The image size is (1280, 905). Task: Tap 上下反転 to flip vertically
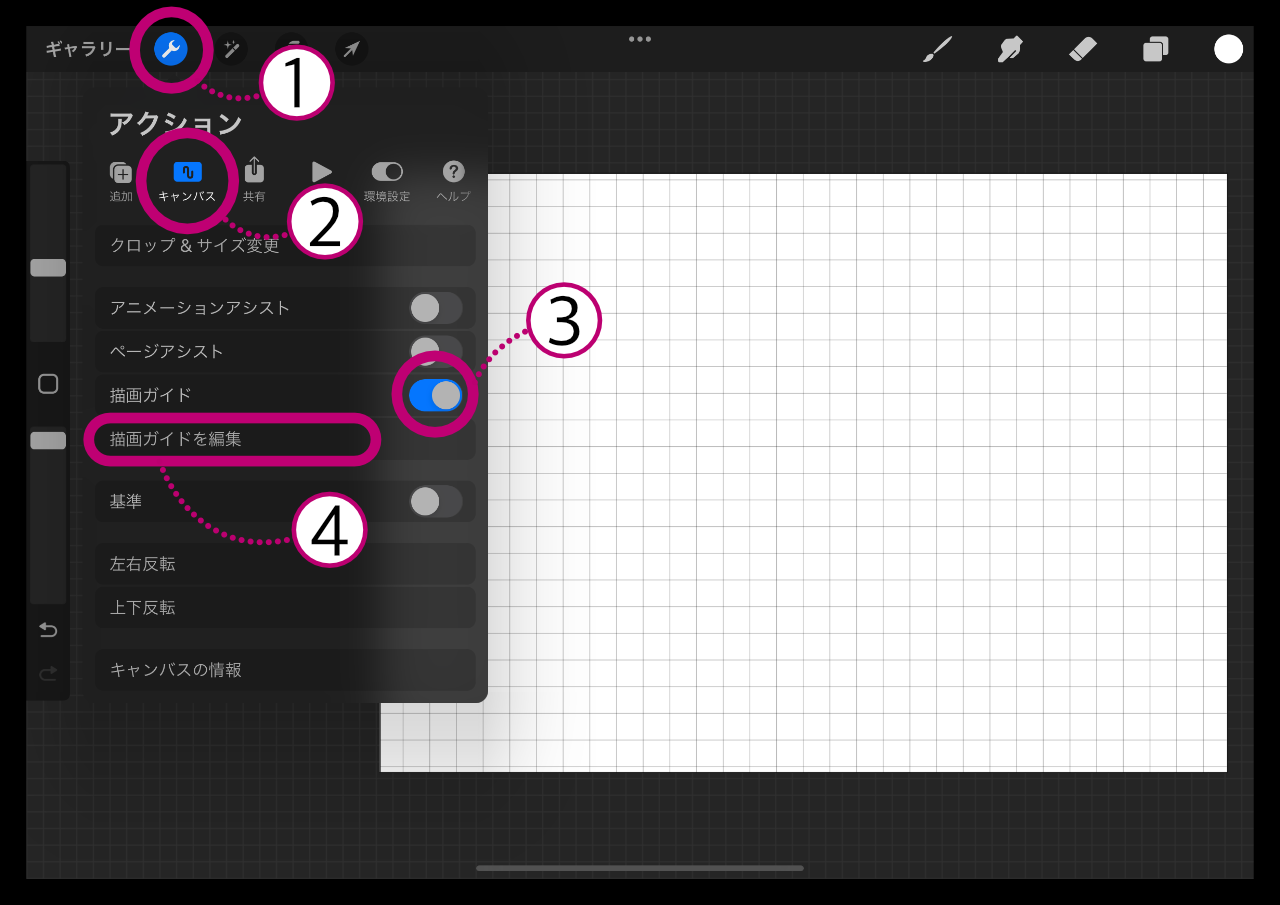285,607
